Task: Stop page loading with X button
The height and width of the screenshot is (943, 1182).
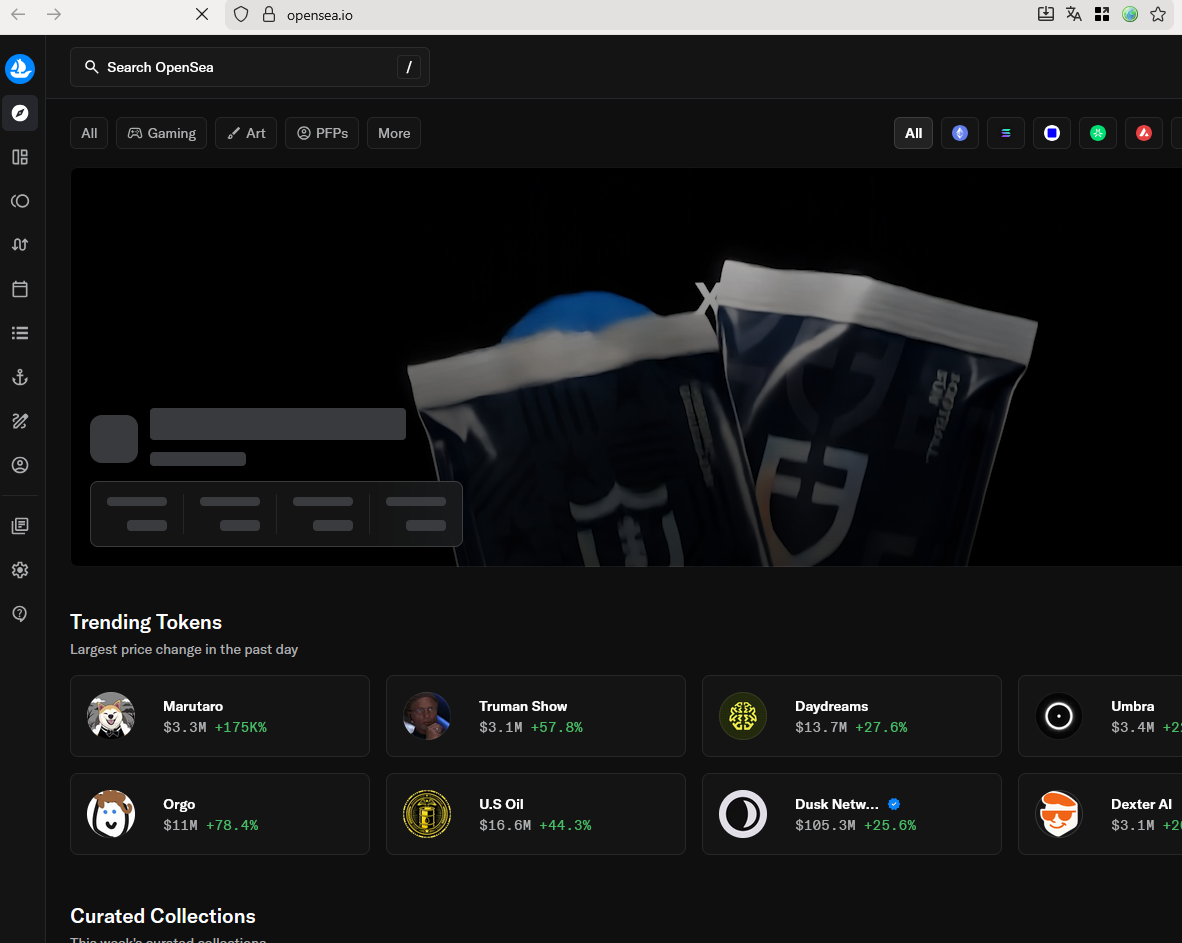Action: click(202, 14)
